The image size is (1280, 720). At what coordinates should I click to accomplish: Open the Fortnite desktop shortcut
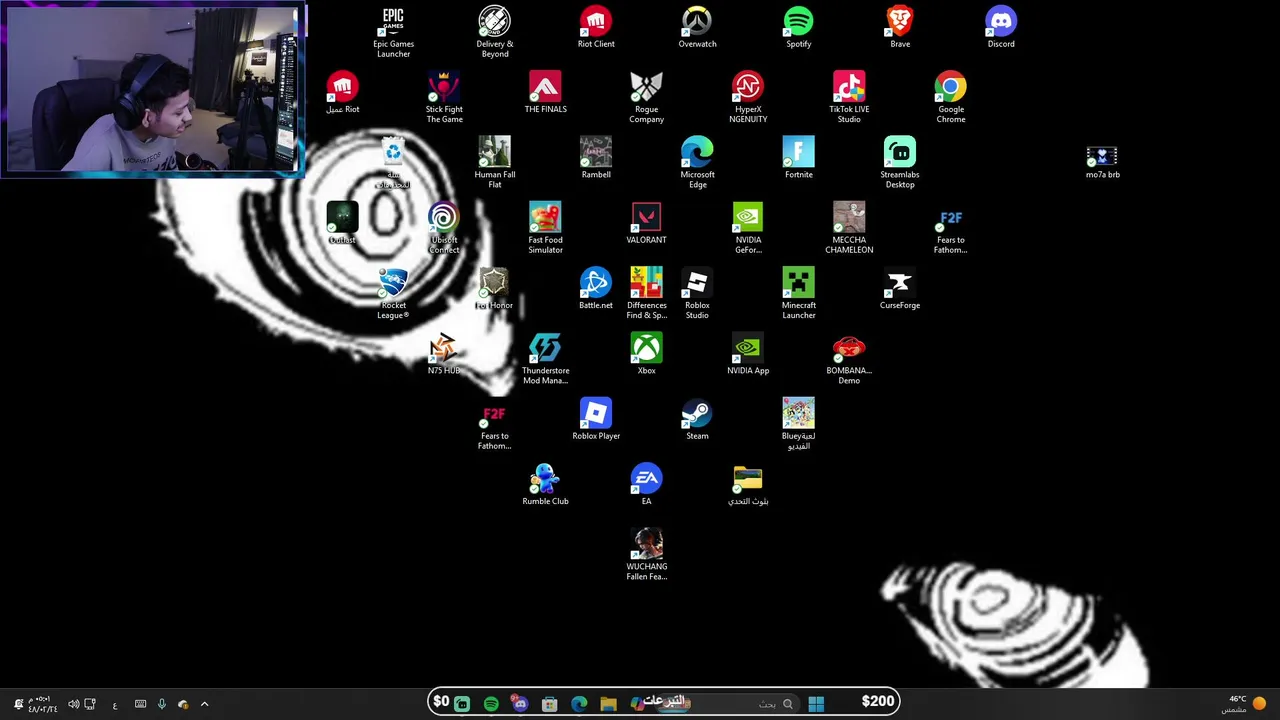[x=798, y=158]
